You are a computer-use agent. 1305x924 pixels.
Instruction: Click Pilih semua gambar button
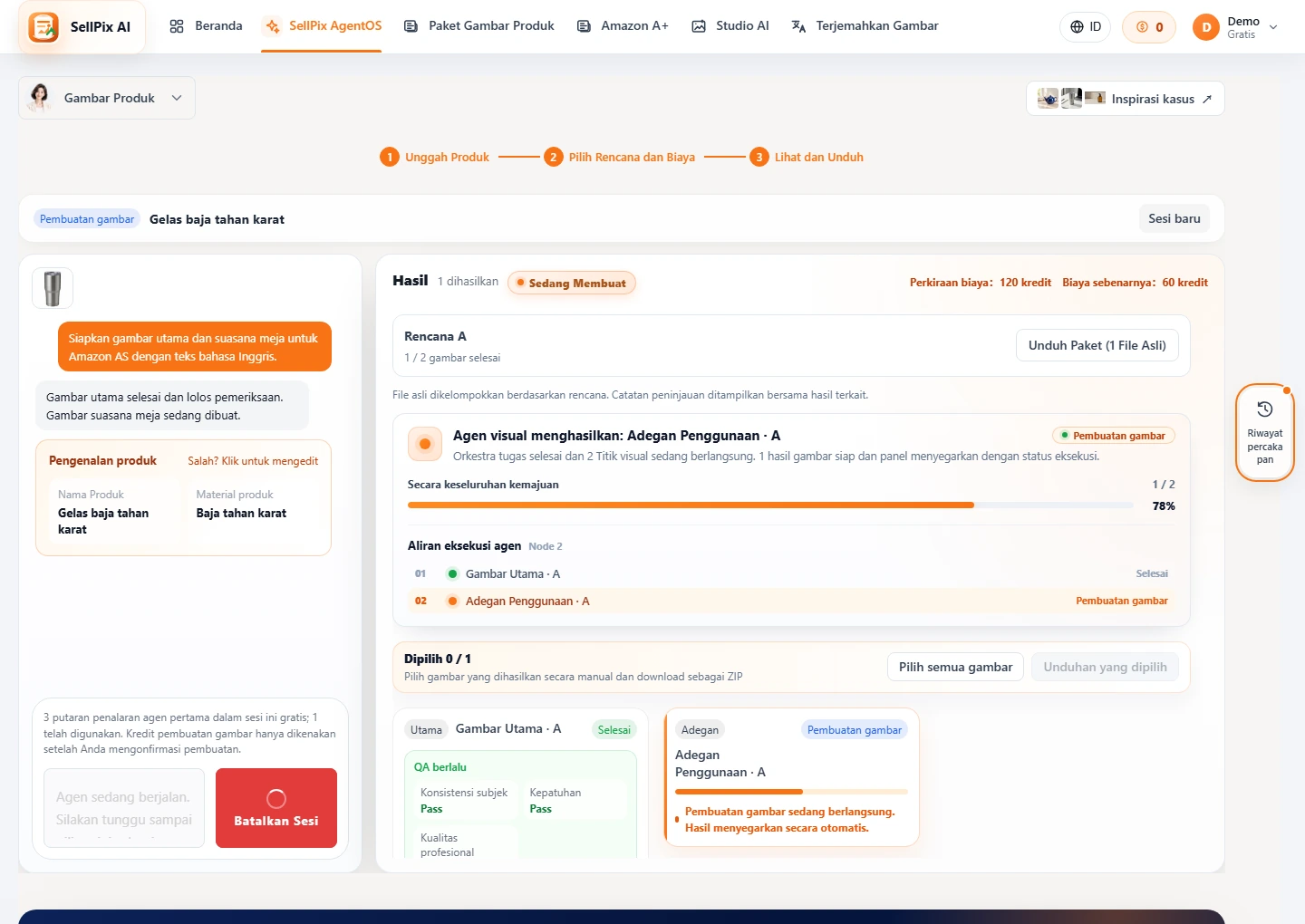click(955, 667)
